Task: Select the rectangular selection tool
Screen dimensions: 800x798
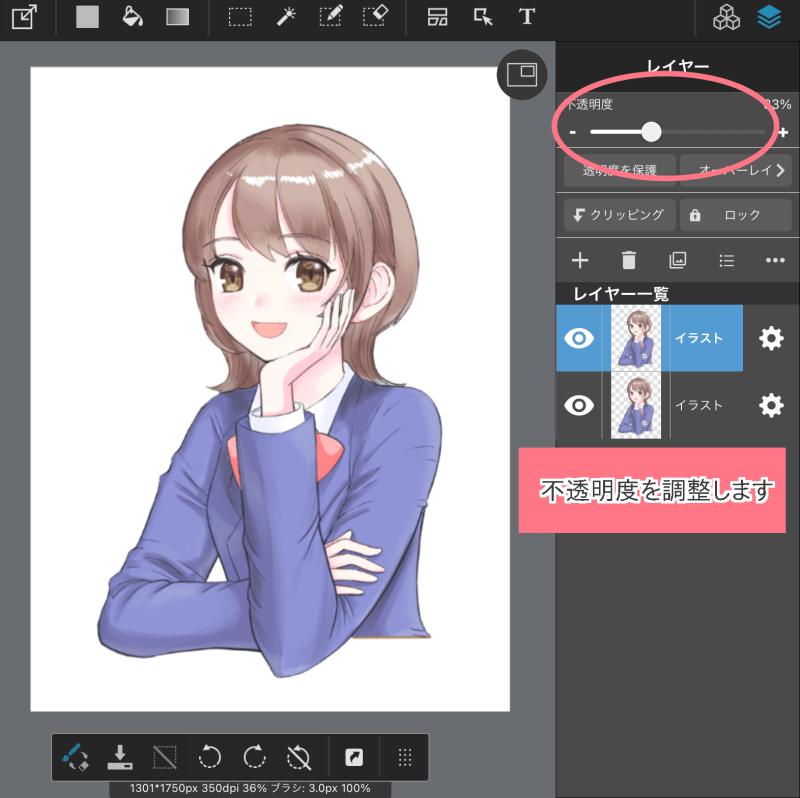Action: (238, 17)
